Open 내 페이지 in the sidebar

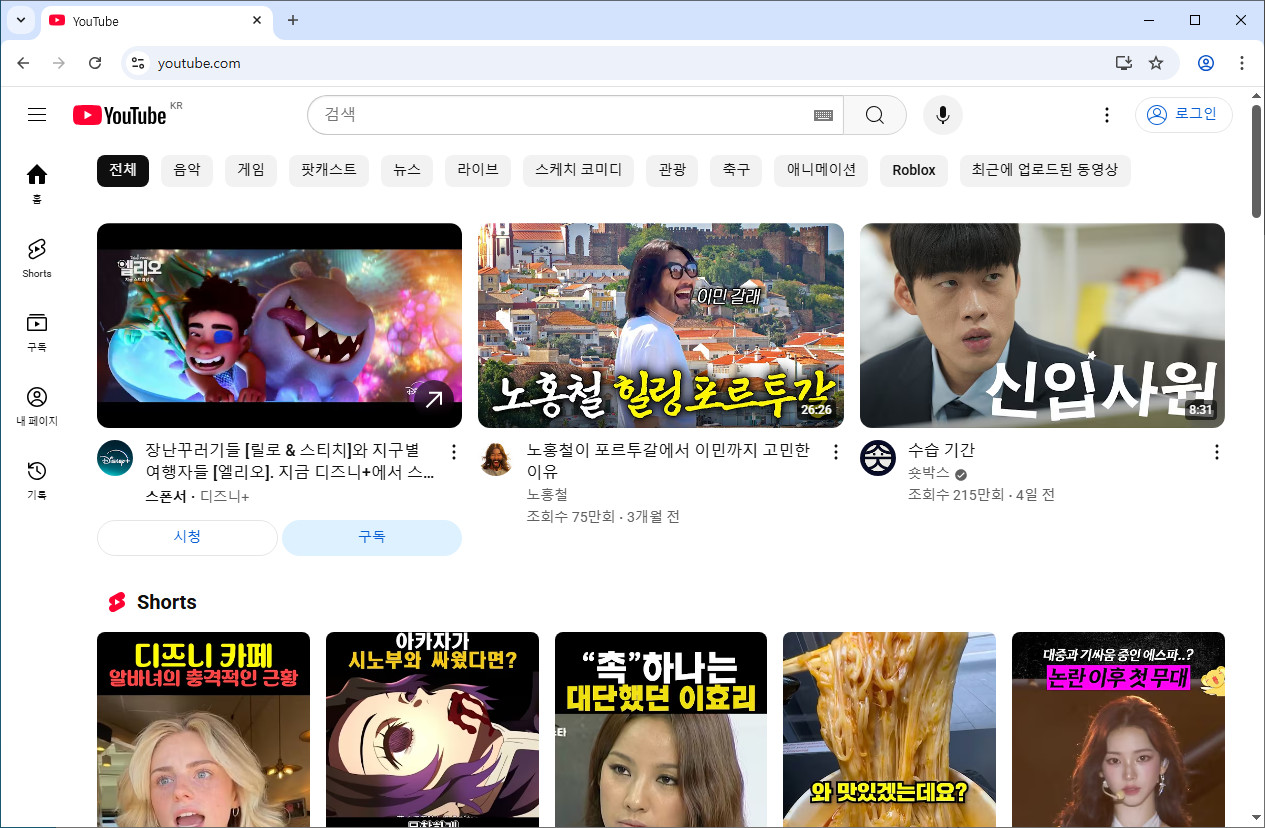click(36, 404)
